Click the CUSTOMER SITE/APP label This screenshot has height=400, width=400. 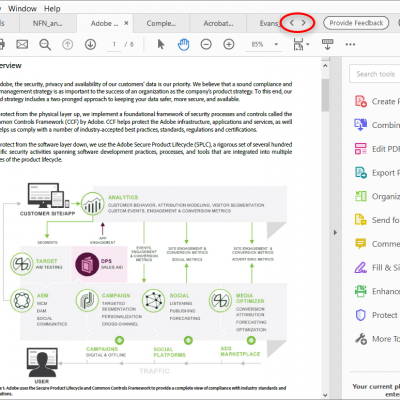coord(47,213)
